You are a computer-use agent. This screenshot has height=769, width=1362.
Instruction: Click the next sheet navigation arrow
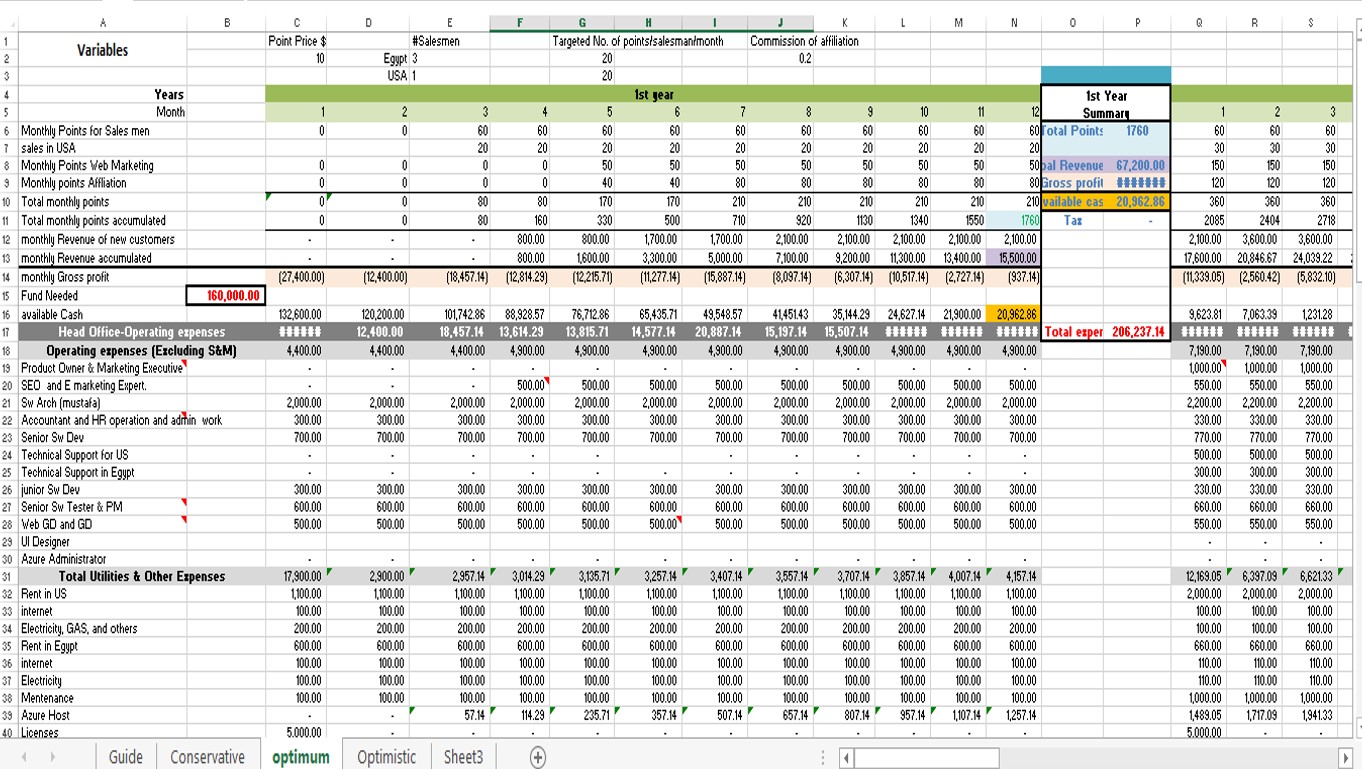pos(50,757)
